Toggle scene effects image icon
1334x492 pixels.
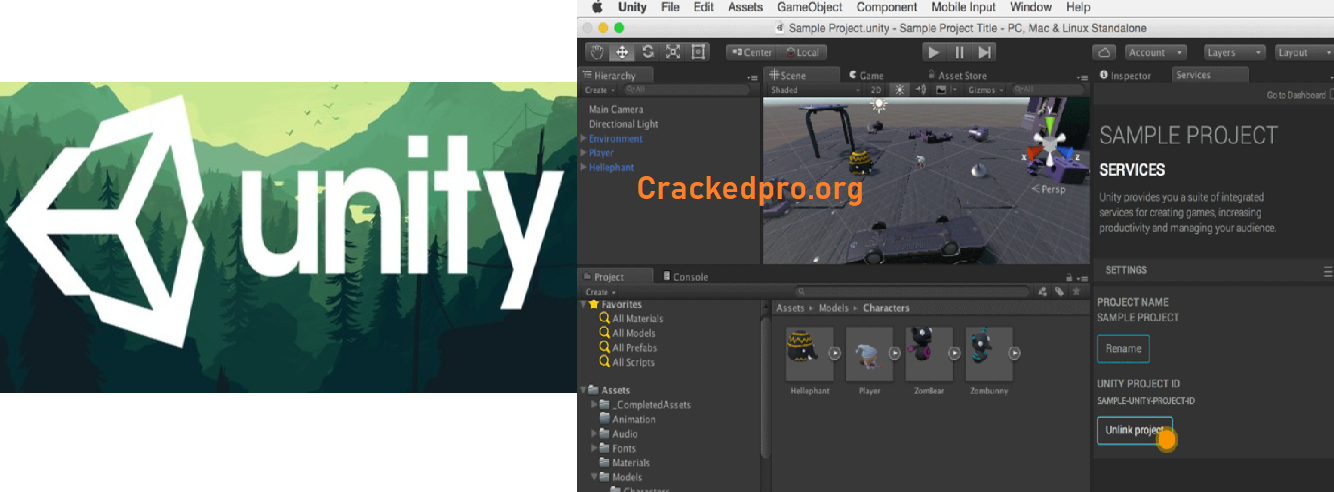point(941,90)
